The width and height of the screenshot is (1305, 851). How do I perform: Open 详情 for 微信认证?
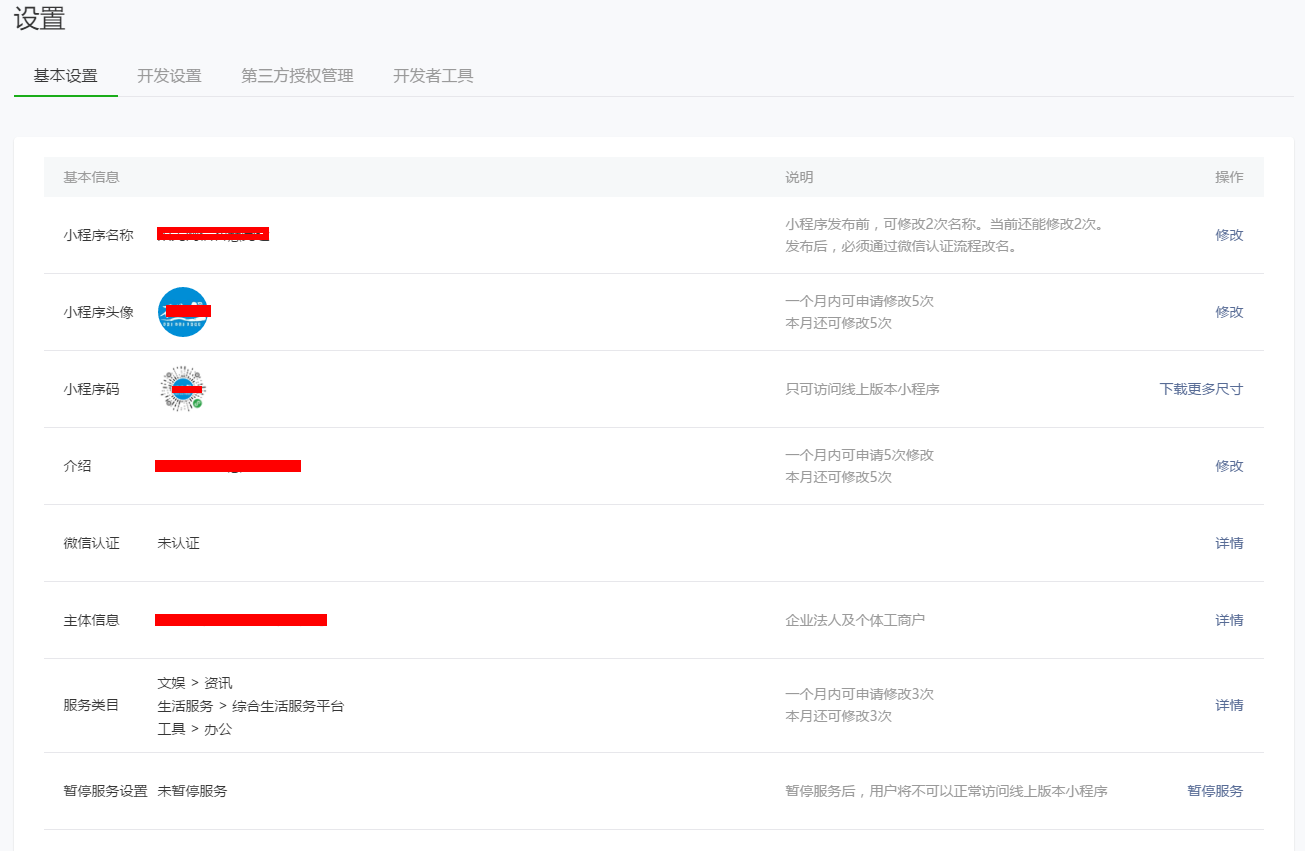coord(1229,543)
